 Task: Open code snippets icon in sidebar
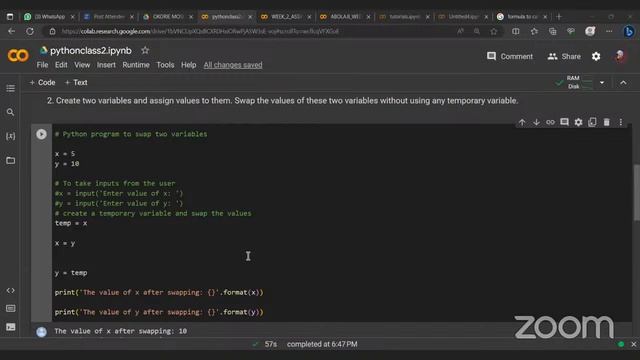pyautogui.click(x=11, y=291)
